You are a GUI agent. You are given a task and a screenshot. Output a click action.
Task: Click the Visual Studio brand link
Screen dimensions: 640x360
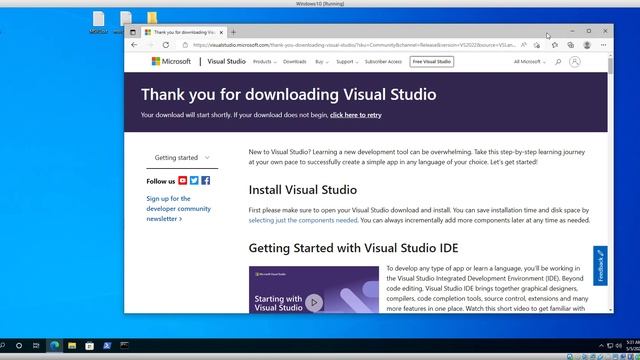[x=227, y=61]
